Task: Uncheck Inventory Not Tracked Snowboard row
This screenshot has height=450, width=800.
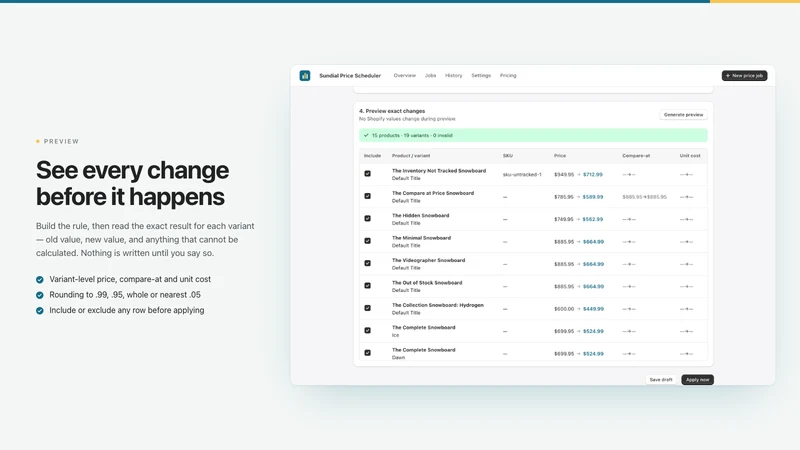Action: 367,173
